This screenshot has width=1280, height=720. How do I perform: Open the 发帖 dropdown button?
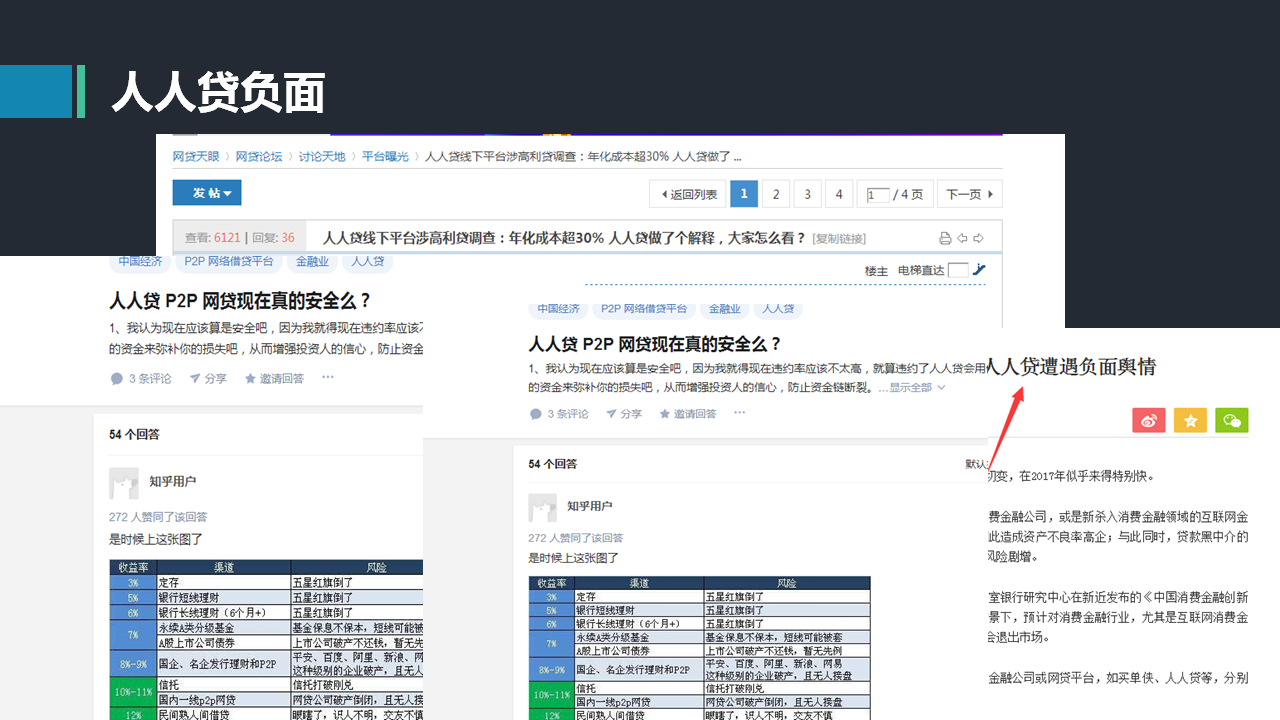(x=207, y=193)
